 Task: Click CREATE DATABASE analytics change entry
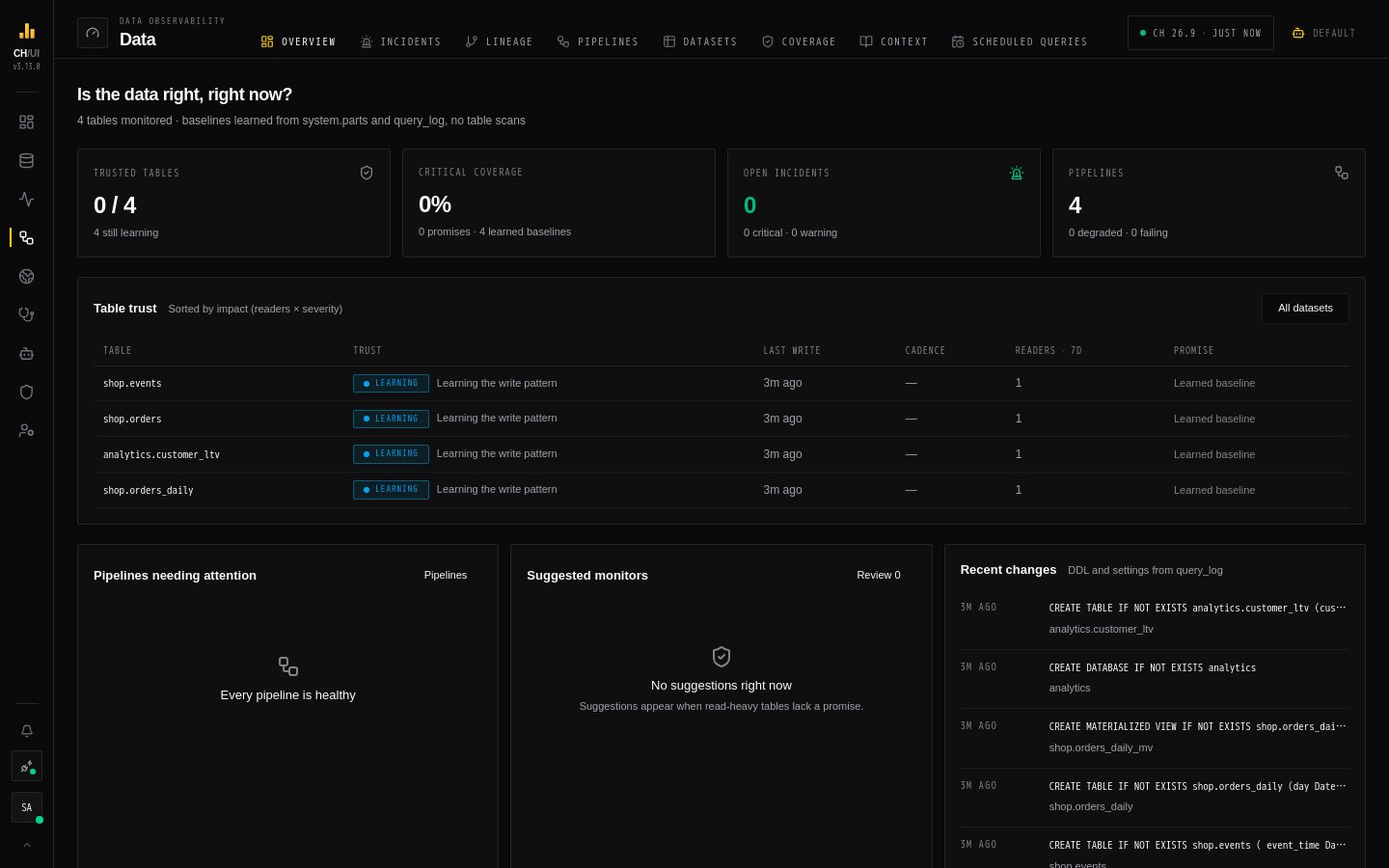[1155, 678]
